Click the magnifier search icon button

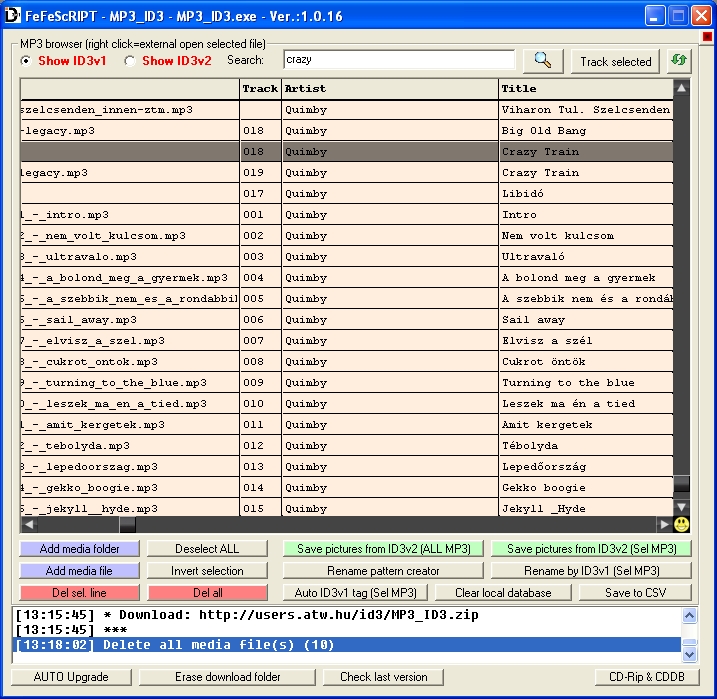coord(543,61)
